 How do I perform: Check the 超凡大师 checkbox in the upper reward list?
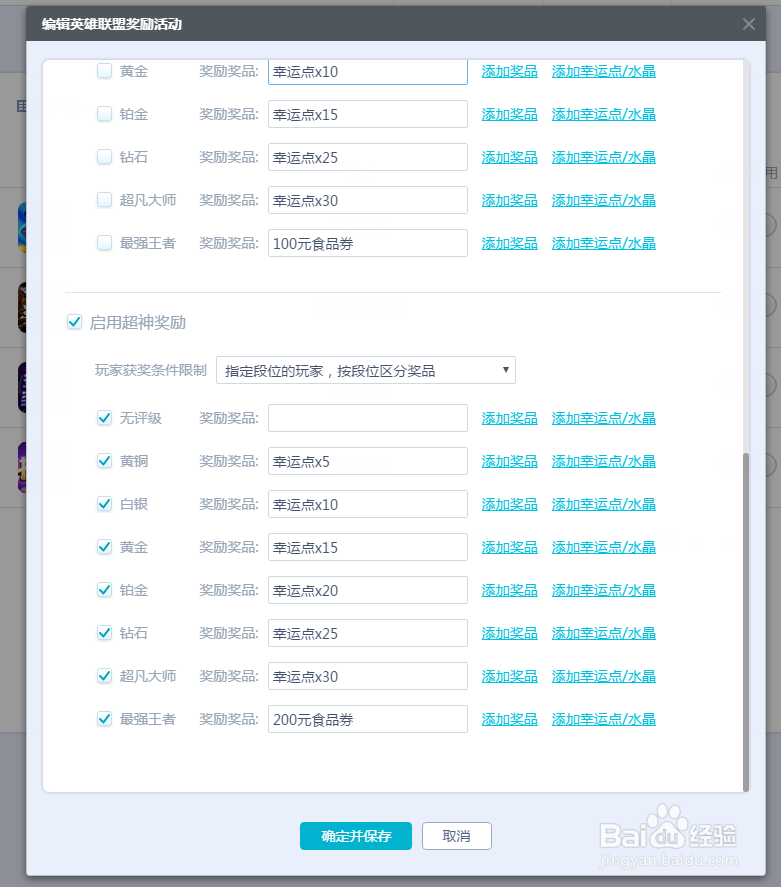pos(105,200)
